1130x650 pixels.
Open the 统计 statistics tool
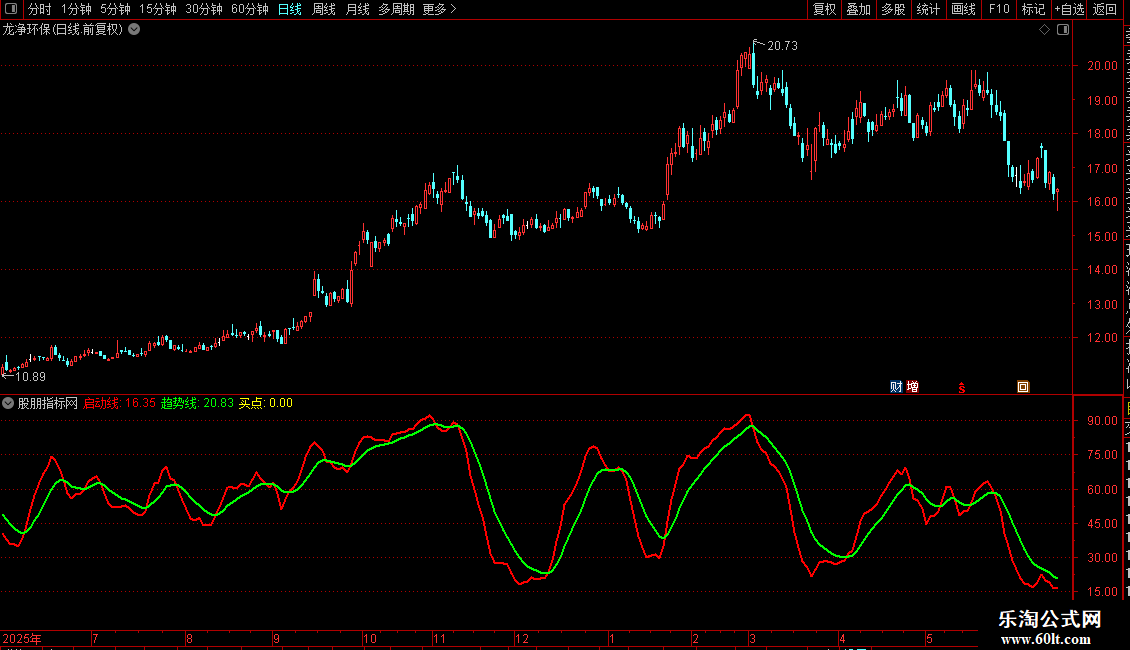[x=928, y=9]
